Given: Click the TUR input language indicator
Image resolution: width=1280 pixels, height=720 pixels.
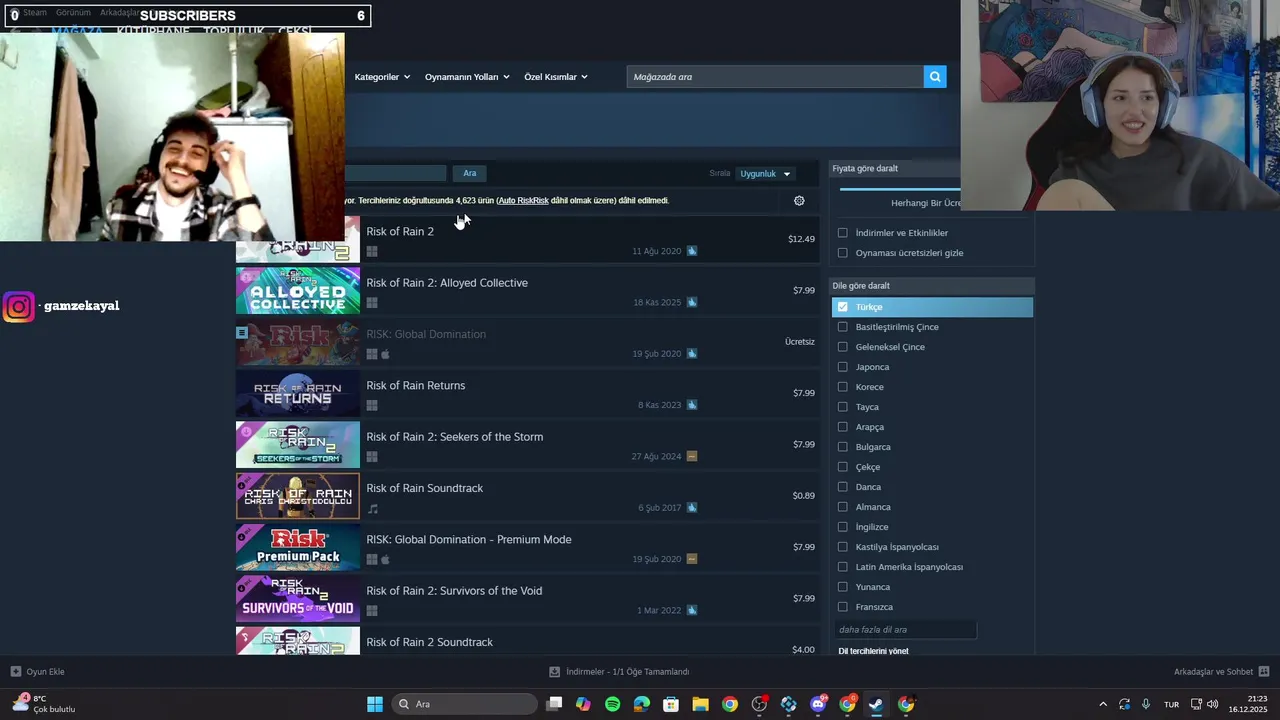Looking at the screenshot, I should (x=1171, y=705).
